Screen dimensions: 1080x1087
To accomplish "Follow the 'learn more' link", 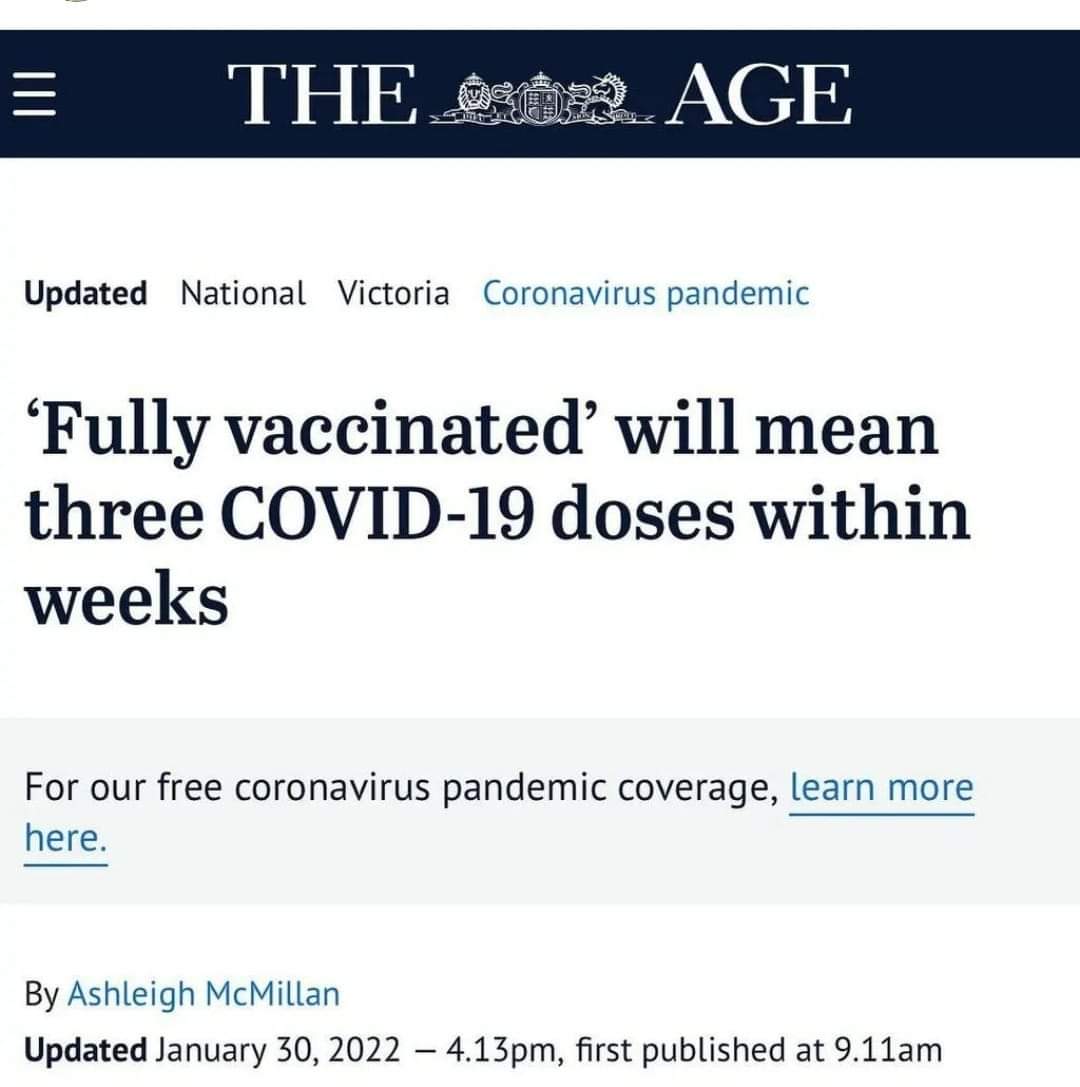I will click(x=881, y=787).
